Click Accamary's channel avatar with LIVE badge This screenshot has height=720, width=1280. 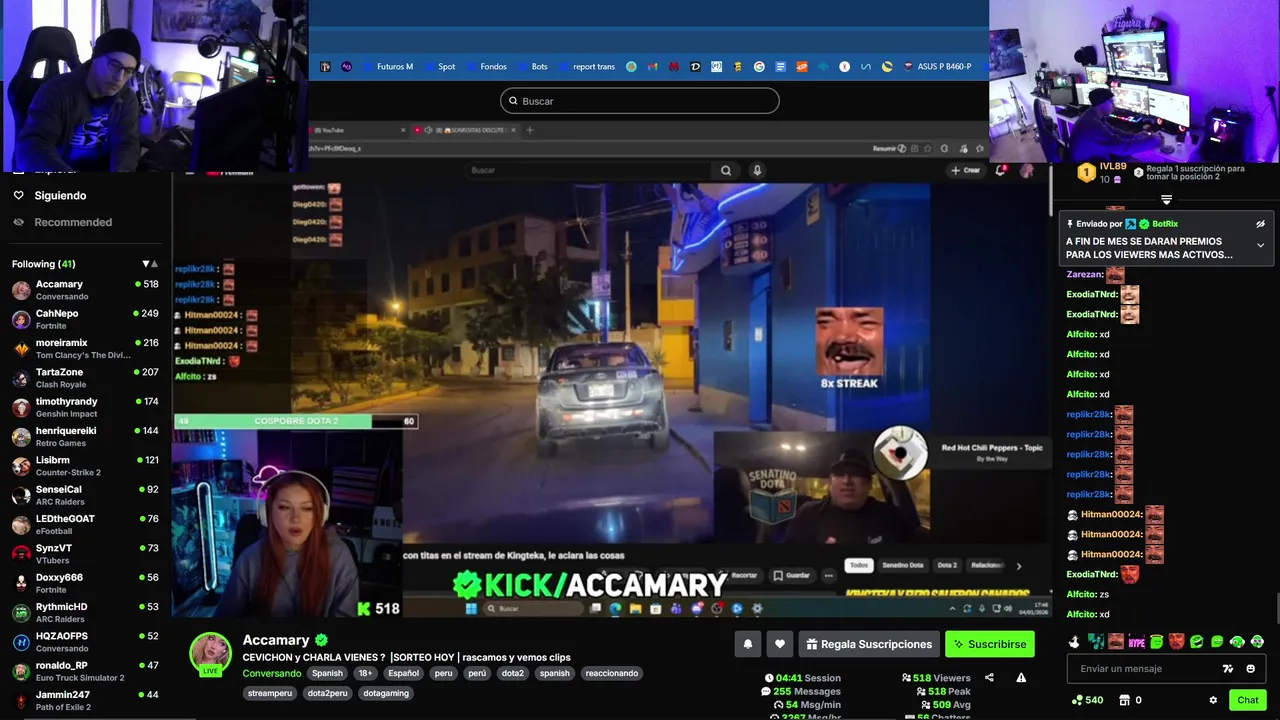pos(210,654)
